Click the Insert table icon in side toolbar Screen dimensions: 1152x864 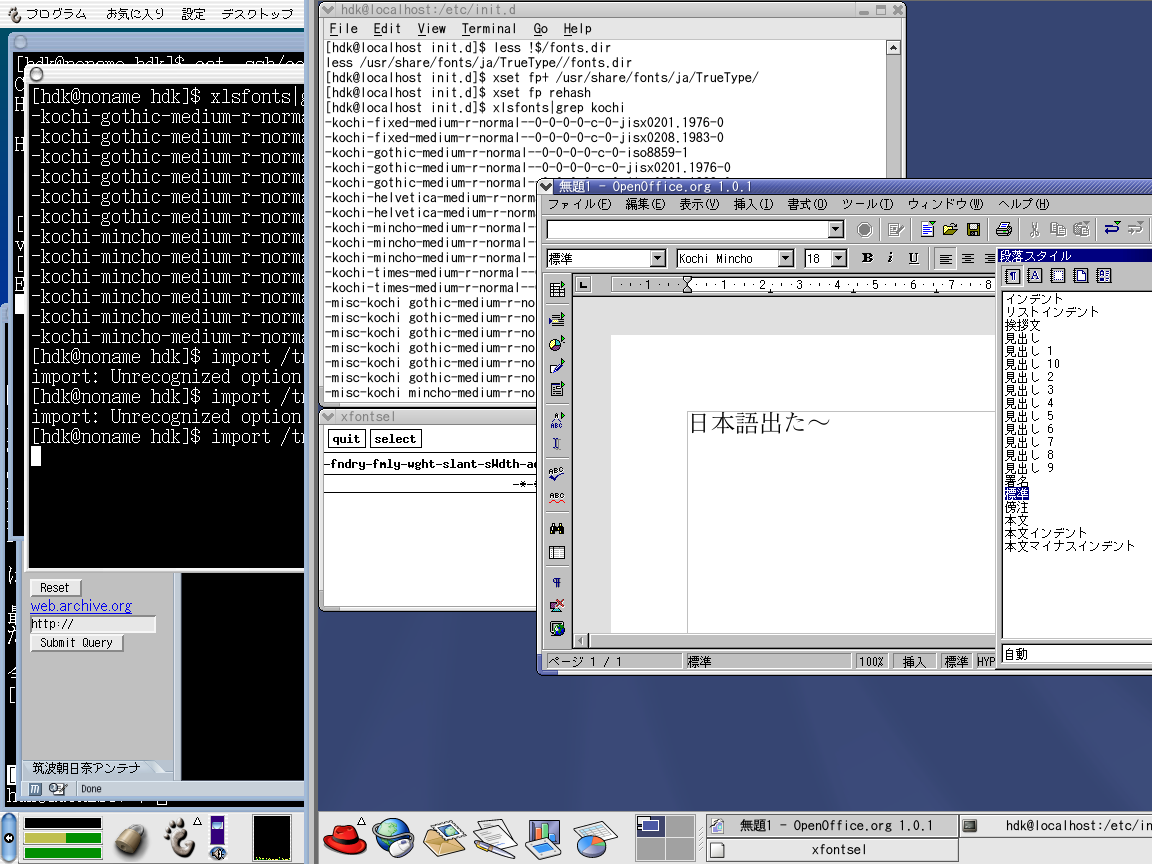tap(557, 289)
